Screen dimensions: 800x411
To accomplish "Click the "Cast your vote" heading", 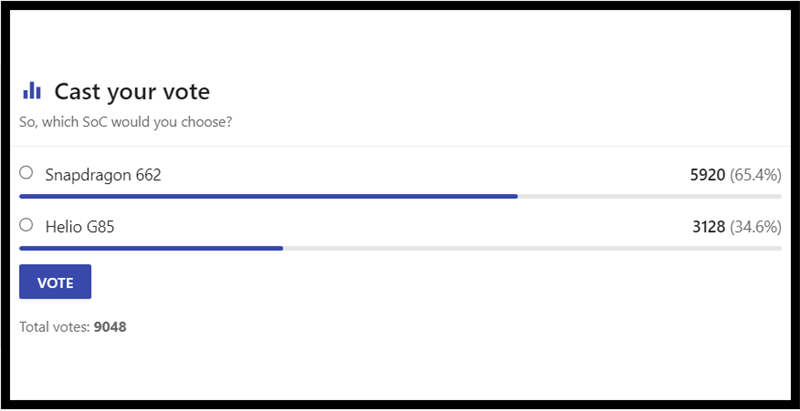I will tap(132, 92).
